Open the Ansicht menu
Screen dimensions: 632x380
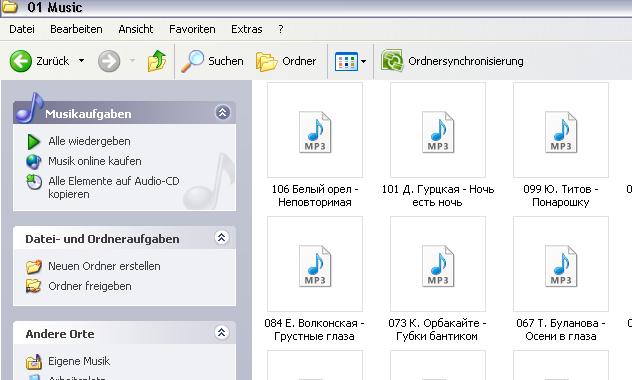pyautogui.click(x=135, y=29)
